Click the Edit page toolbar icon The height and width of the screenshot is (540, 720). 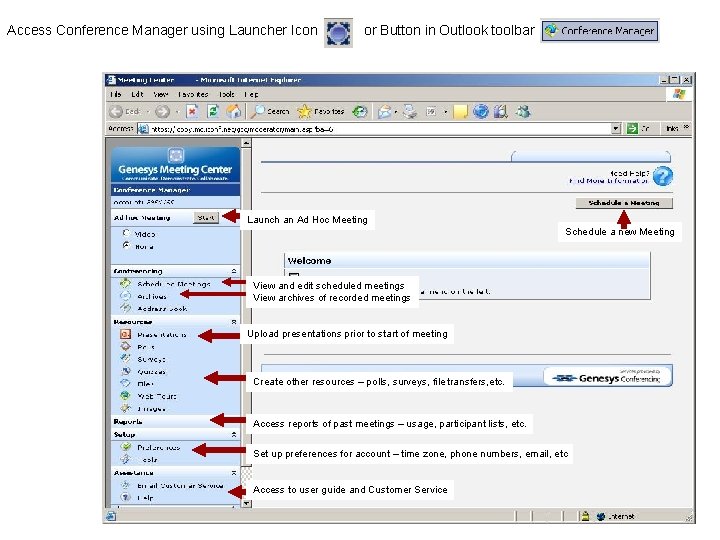431,112
